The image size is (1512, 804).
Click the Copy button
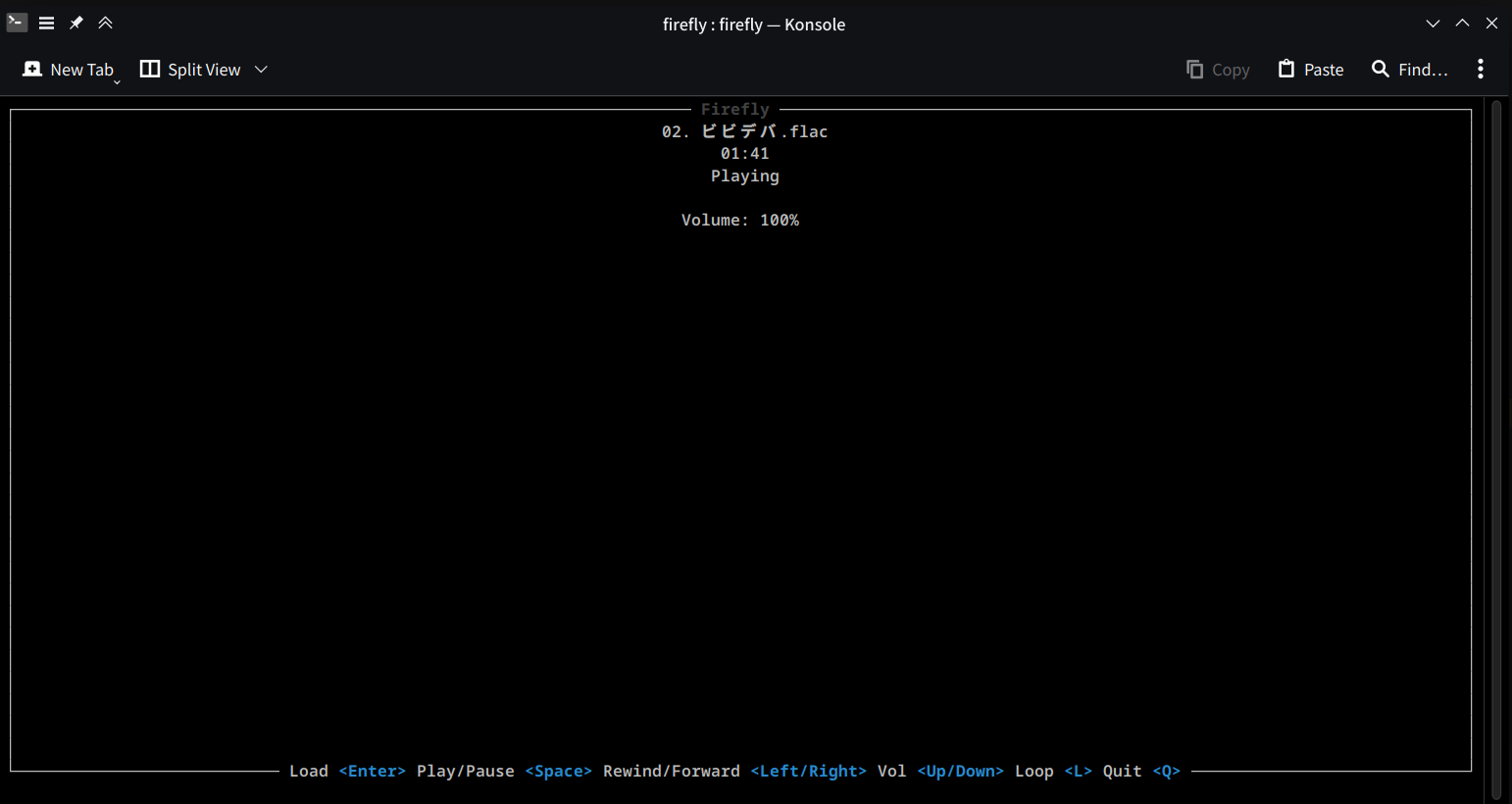pyautogui.click(x=1218, y=70)
